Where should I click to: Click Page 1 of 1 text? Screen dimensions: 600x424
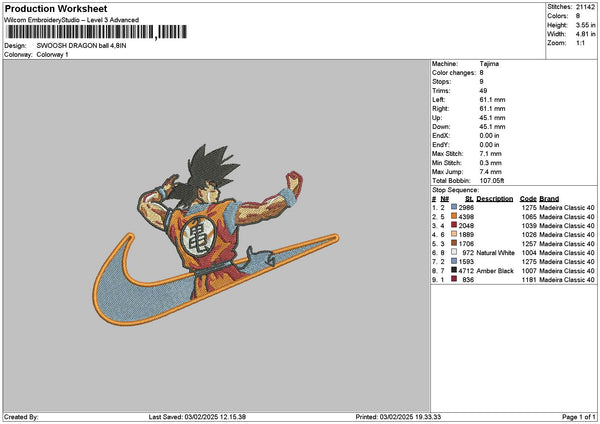tap(579, 417)
